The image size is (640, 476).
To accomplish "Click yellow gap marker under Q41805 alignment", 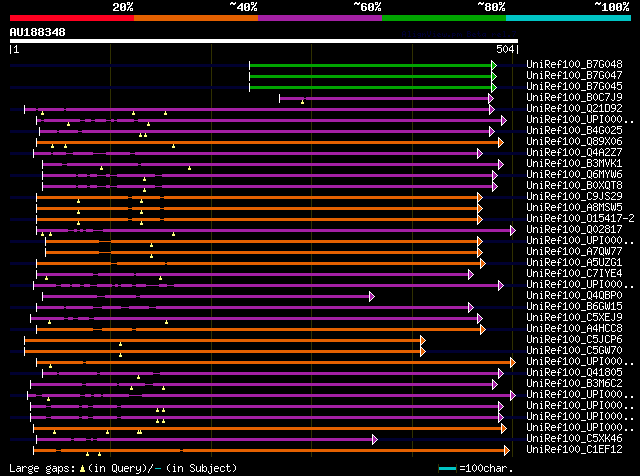I will click(138, 378).
